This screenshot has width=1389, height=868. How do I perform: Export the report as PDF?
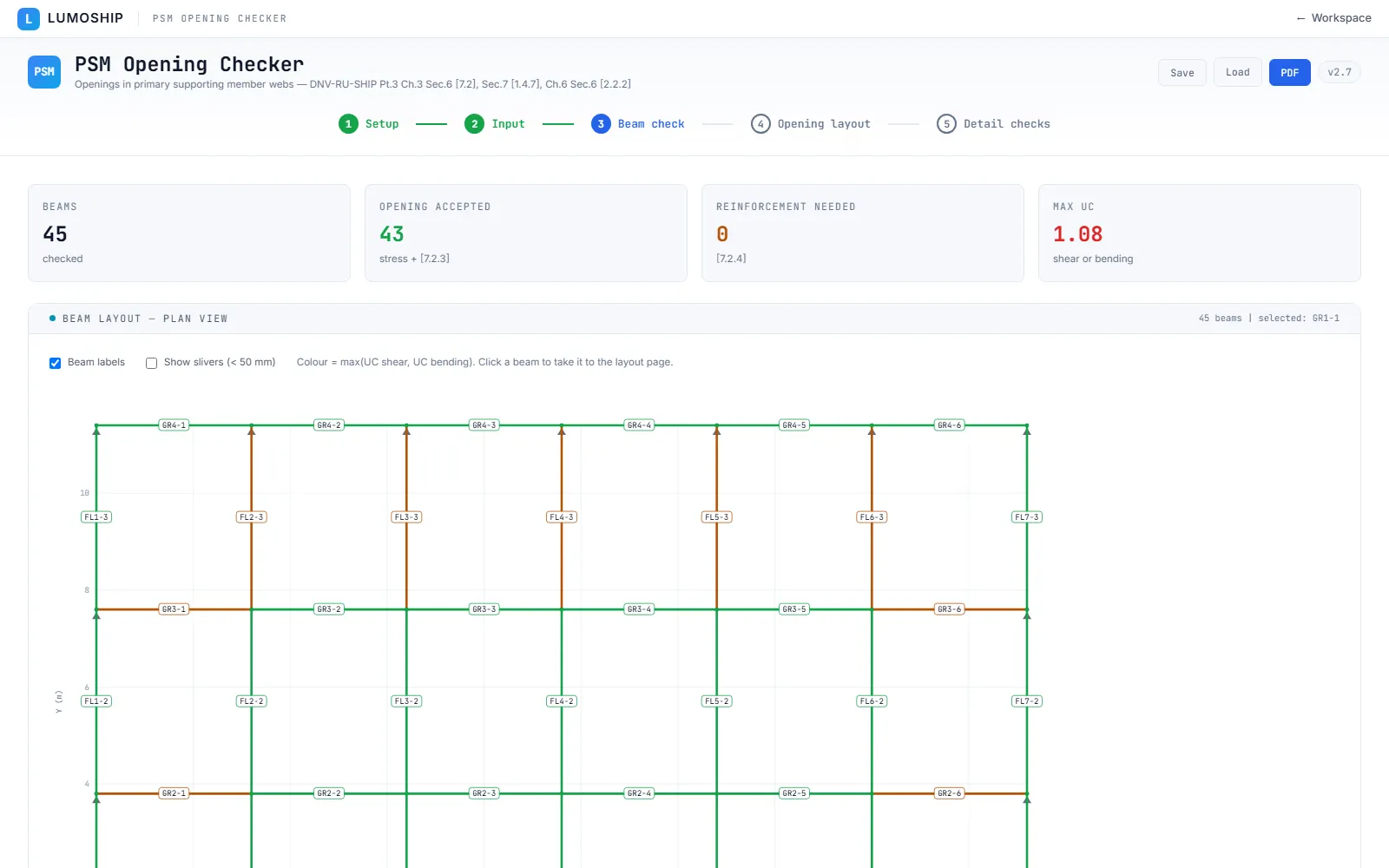tap(1289, 73)
